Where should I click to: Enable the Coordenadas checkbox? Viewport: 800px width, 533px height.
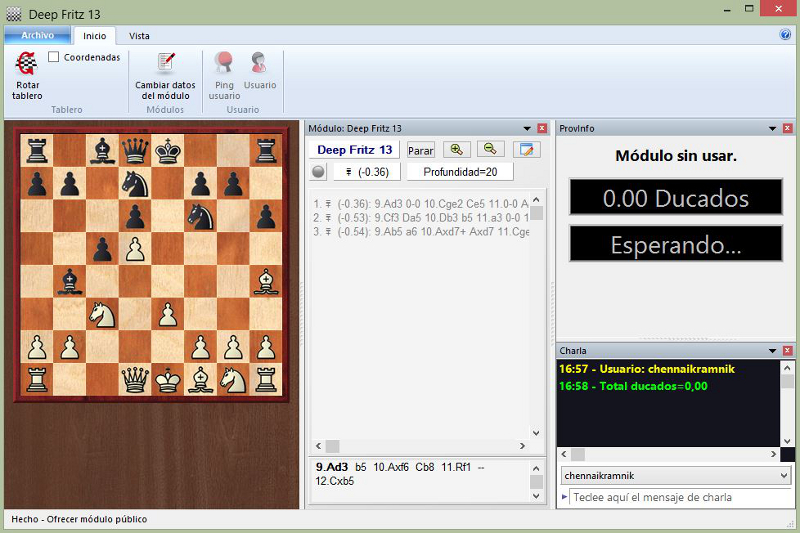[x=54, y=57]
